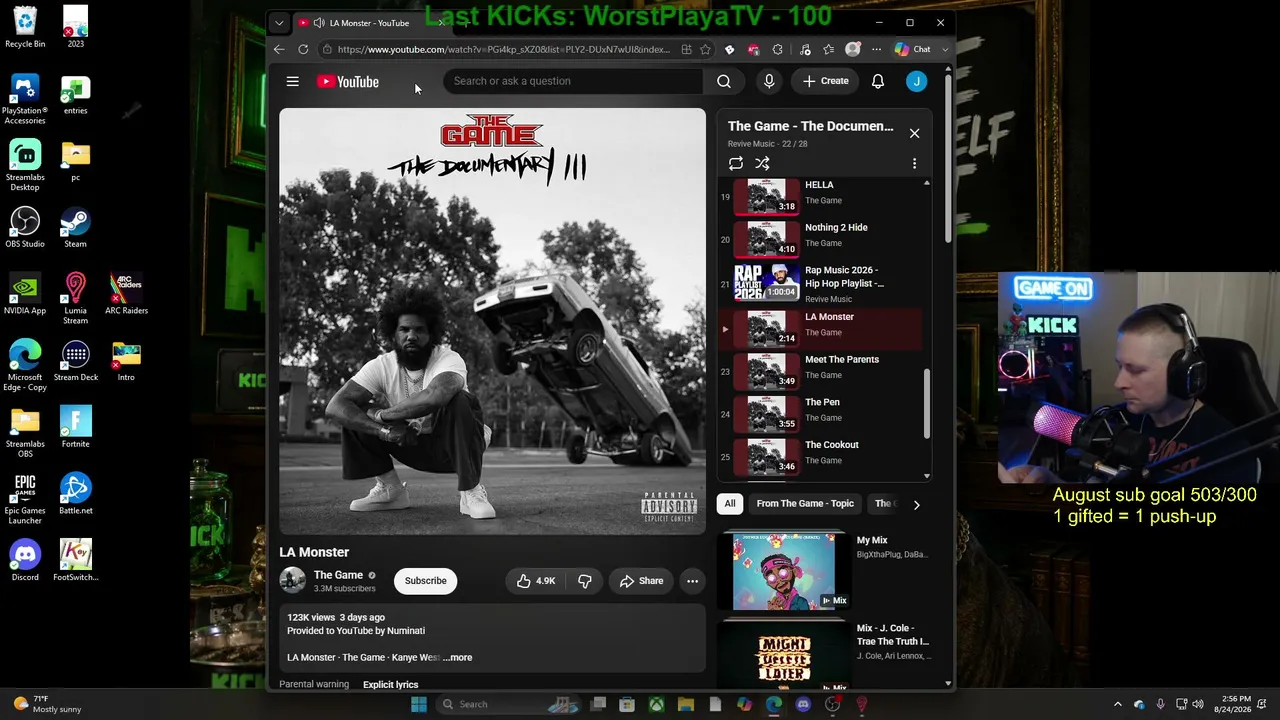
Task: Expand the Copilot Chat dropdown chevron
Action: tap(945, 49)
